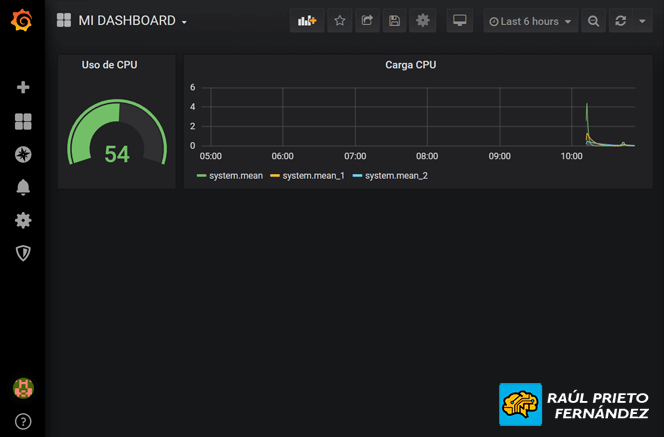Open Configuration gear in sidebar
664x437 pixels.
click(23, 220)
